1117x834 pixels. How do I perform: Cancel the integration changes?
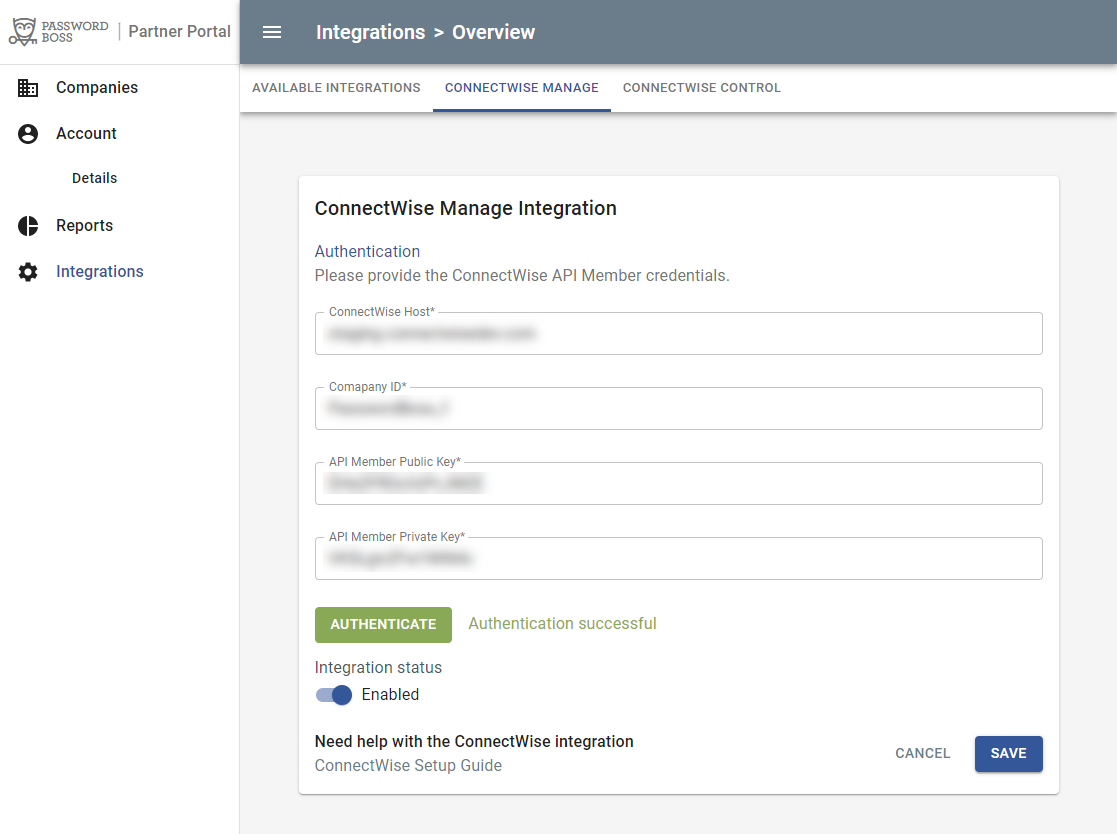(923, 754)
